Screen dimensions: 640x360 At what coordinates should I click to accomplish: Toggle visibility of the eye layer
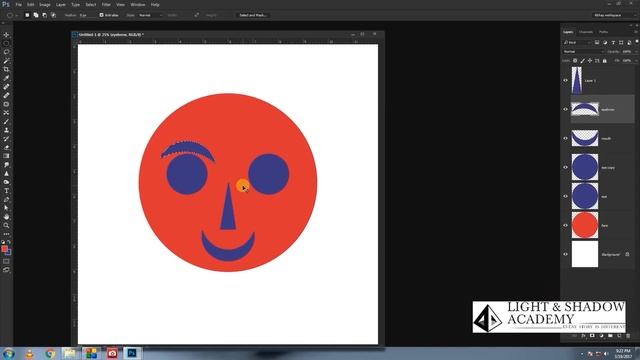tap(566, 196)
